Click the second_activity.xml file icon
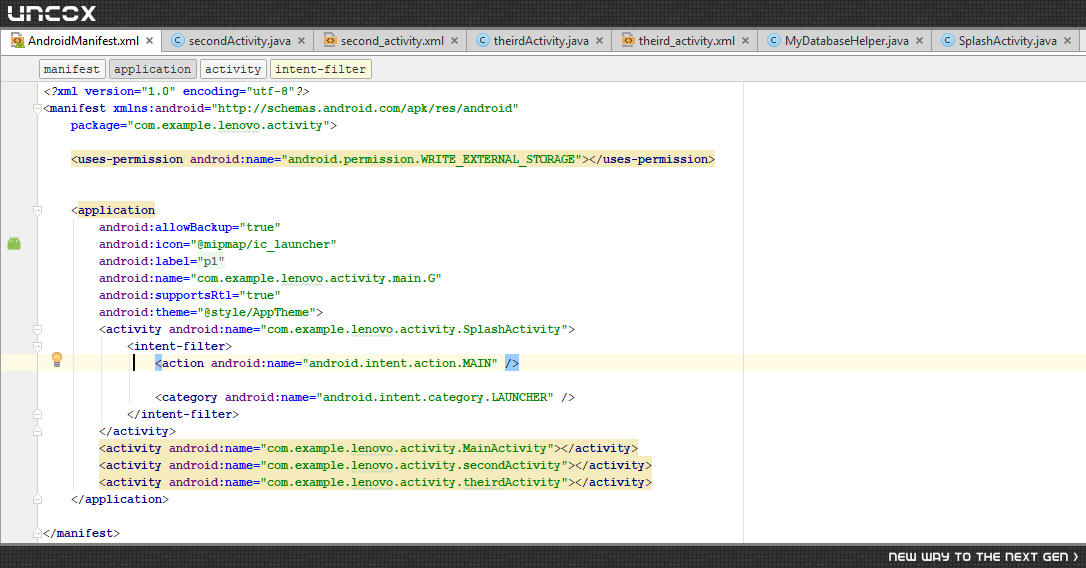This screenshot has width=1086, height=568. pyautogui.click(x=330, y=41)
